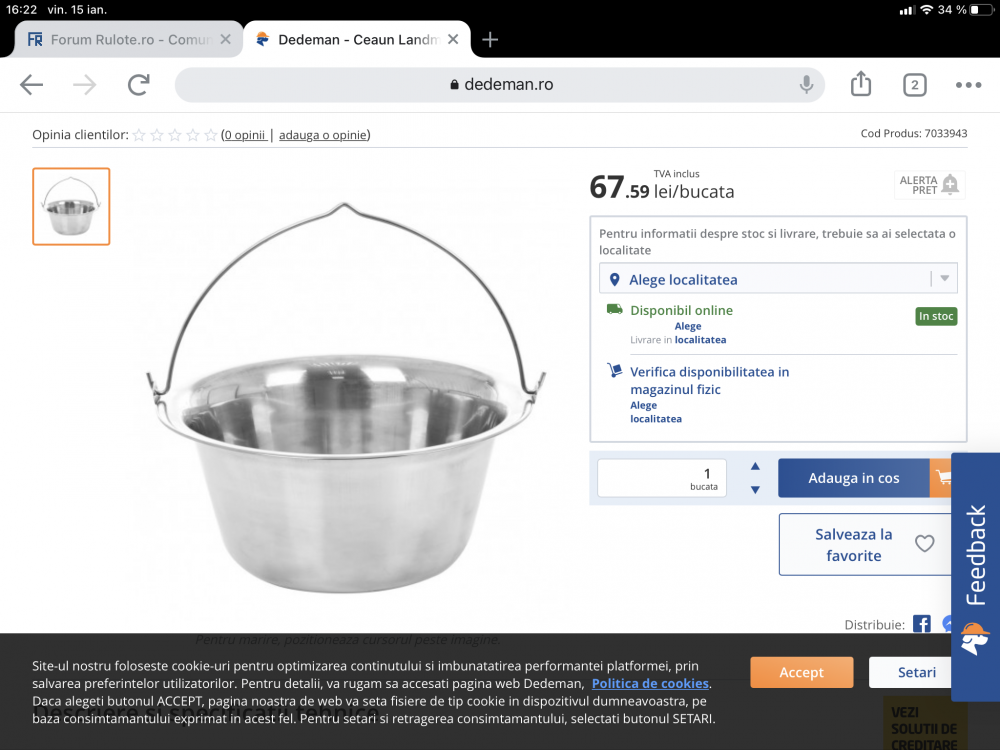The height and width of the screenshot is (750, 1000).
Task: Show the open tabs switcher
Action: pyautogui.click(x=914, y=85)
